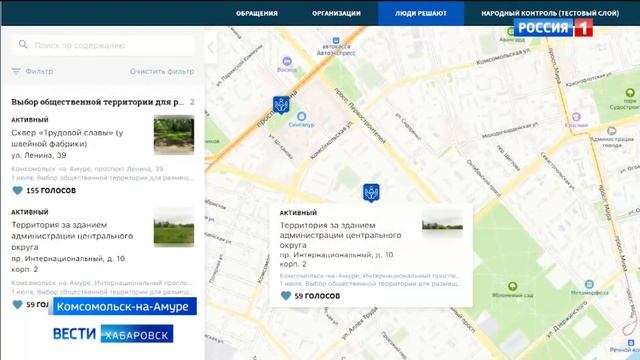Click the Автоэкспресс ticket office map icon
Image resolution: width=640 pixels, height=360 pixels.
pos(336,40)
